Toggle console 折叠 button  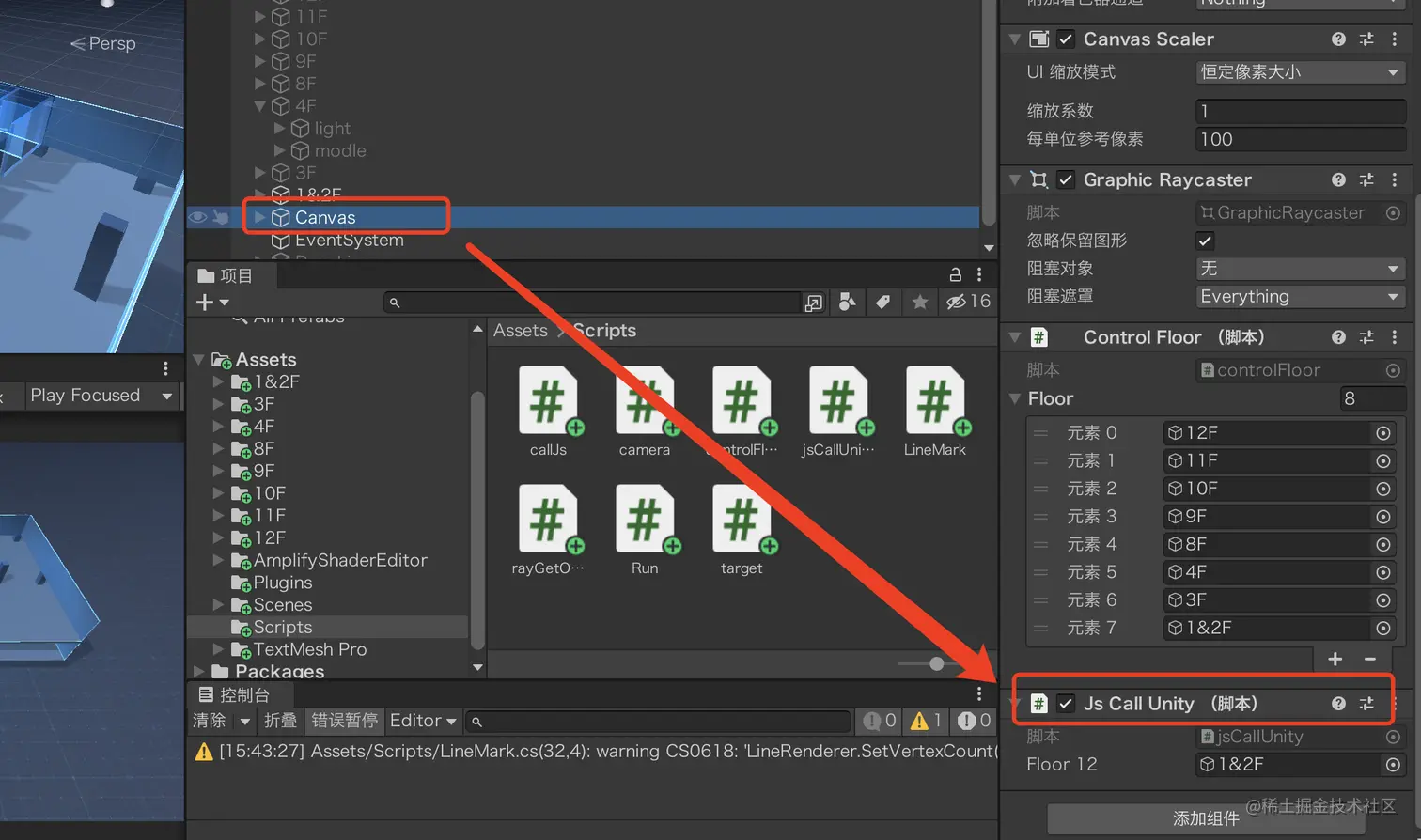tap(280, 721)
